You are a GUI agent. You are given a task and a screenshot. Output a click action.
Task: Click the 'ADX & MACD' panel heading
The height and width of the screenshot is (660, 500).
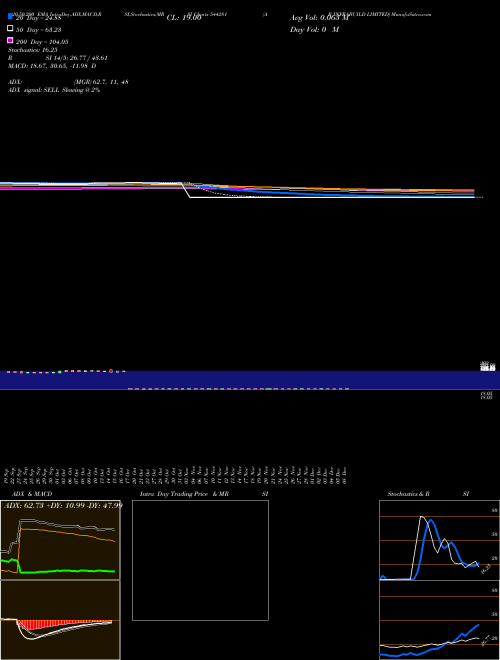[x=32, y=494]
